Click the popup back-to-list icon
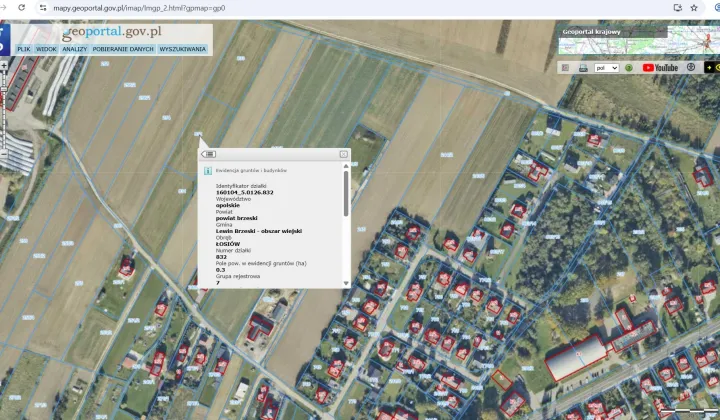The image size is (720, 420). pos(209,154)
